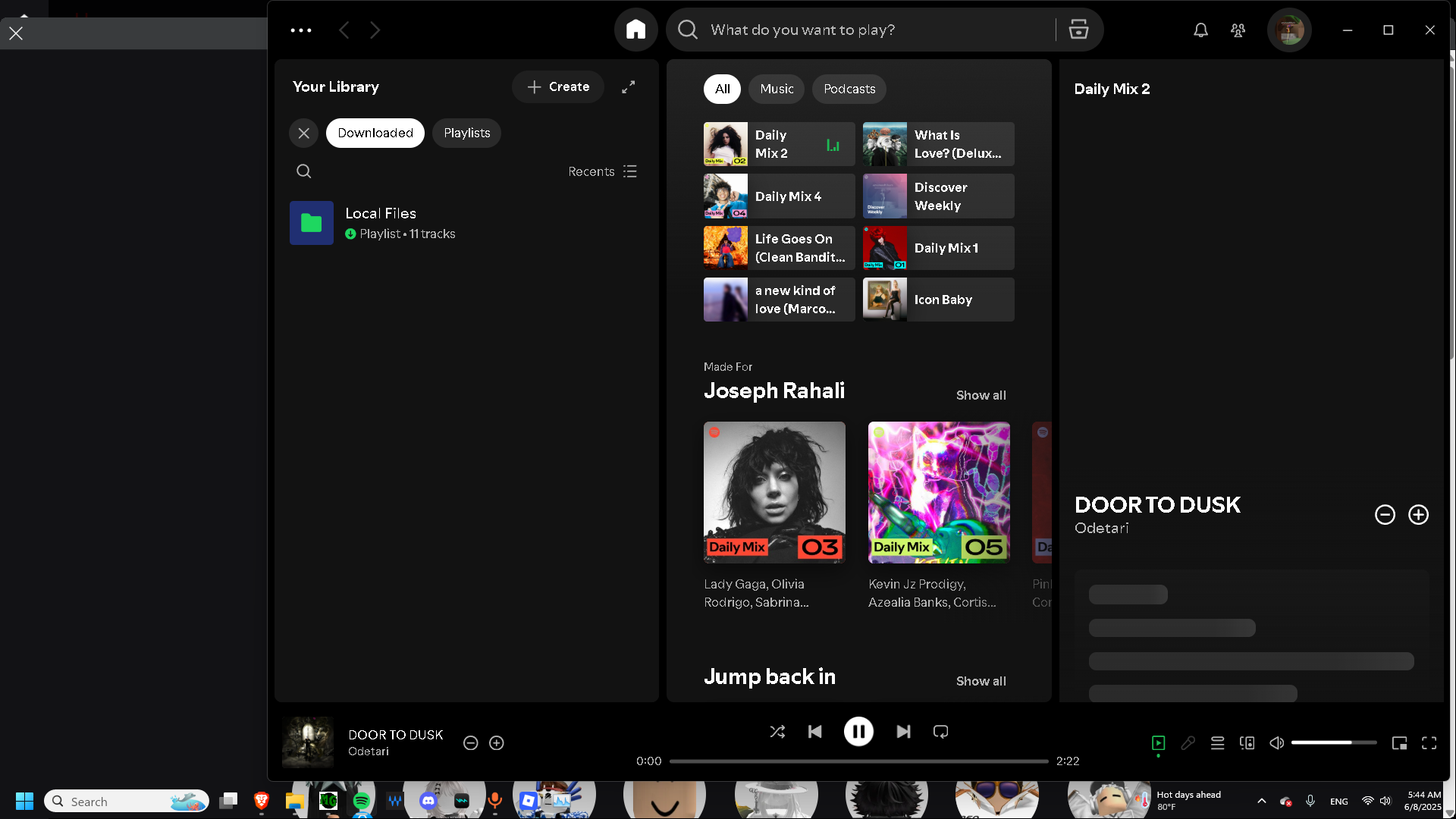Open the Recents sort dropdown
1456x819 pixels.
click(603, 171)
